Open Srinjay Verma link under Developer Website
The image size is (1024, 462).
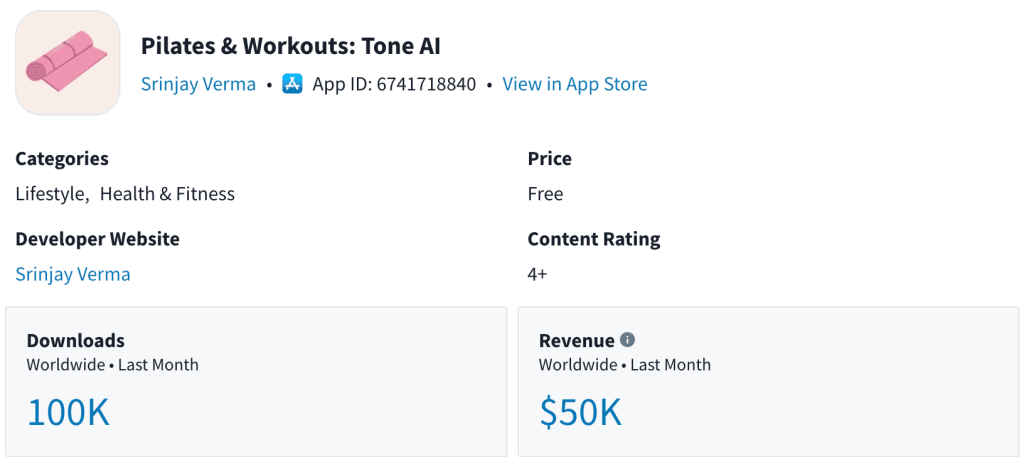point(73,274)
